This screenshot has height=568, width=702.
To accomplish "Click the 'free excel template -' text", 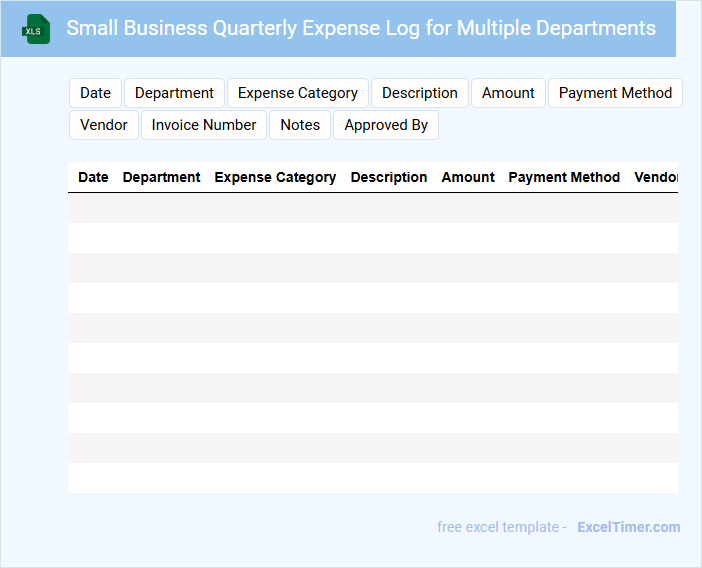I will pyautogui.click(x=502, y=527).
